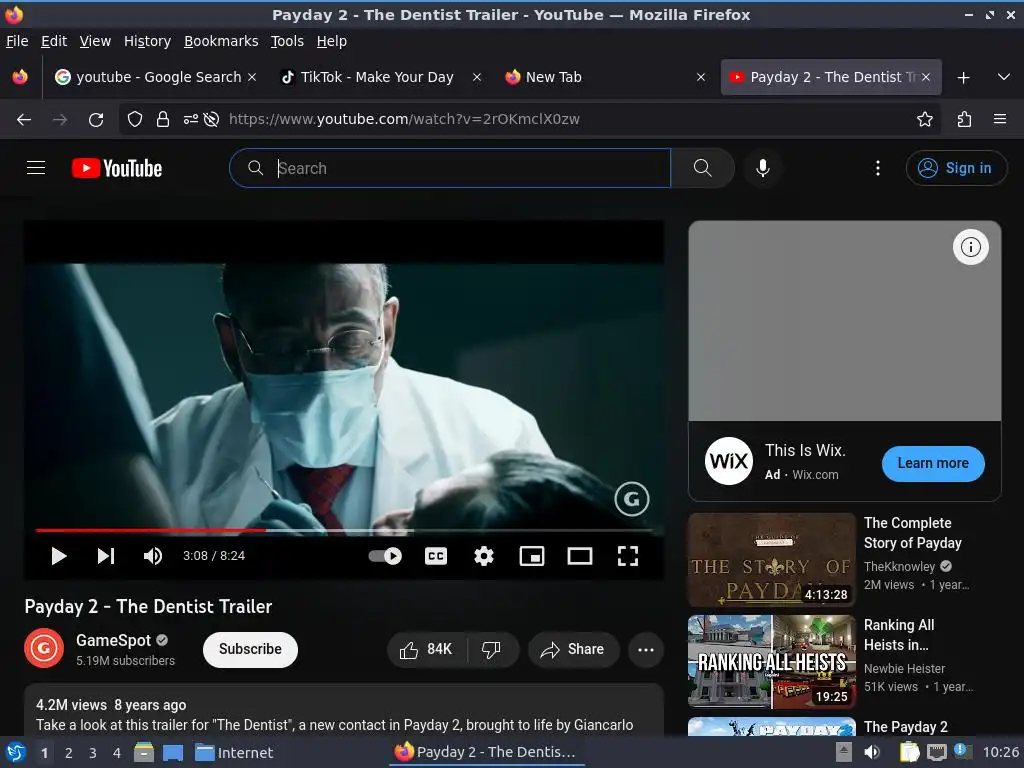Open the History menu
Viewport: 1024px width, 768px height.
pyautogui.click(x=147, y=40)
